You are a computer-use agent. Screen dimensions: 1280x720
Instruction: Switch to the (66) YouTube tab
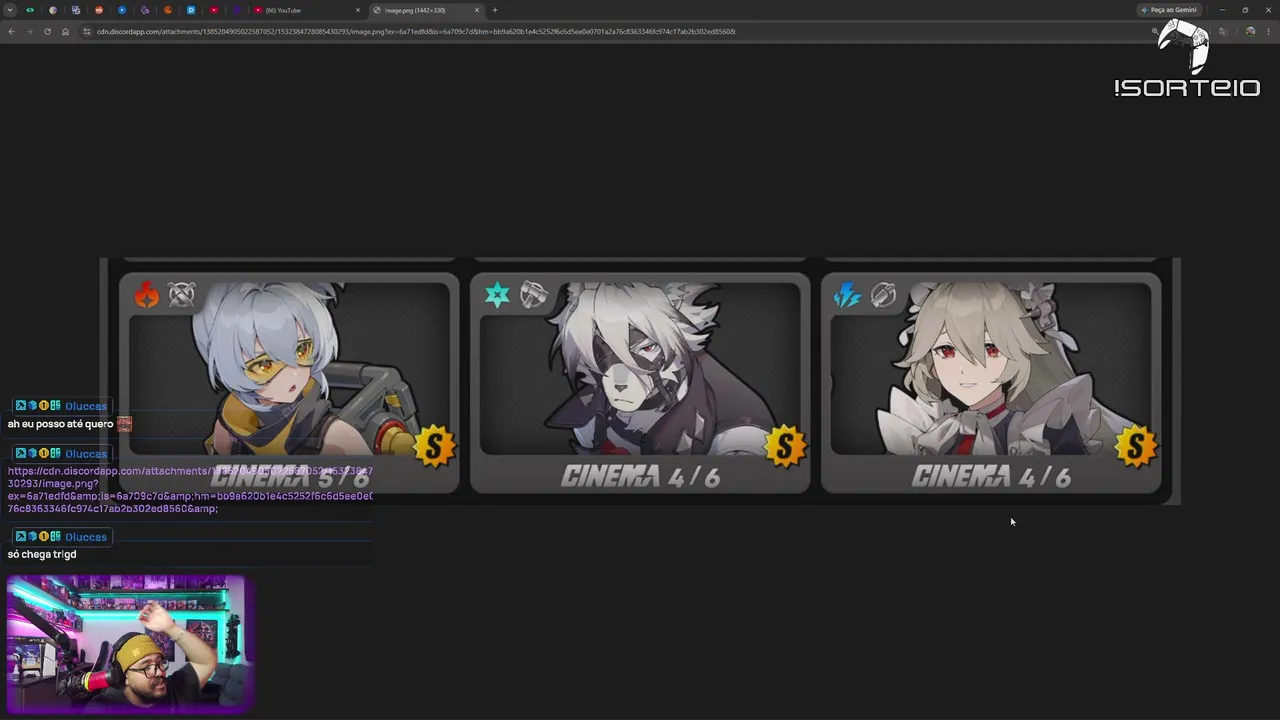coord(307,10)
